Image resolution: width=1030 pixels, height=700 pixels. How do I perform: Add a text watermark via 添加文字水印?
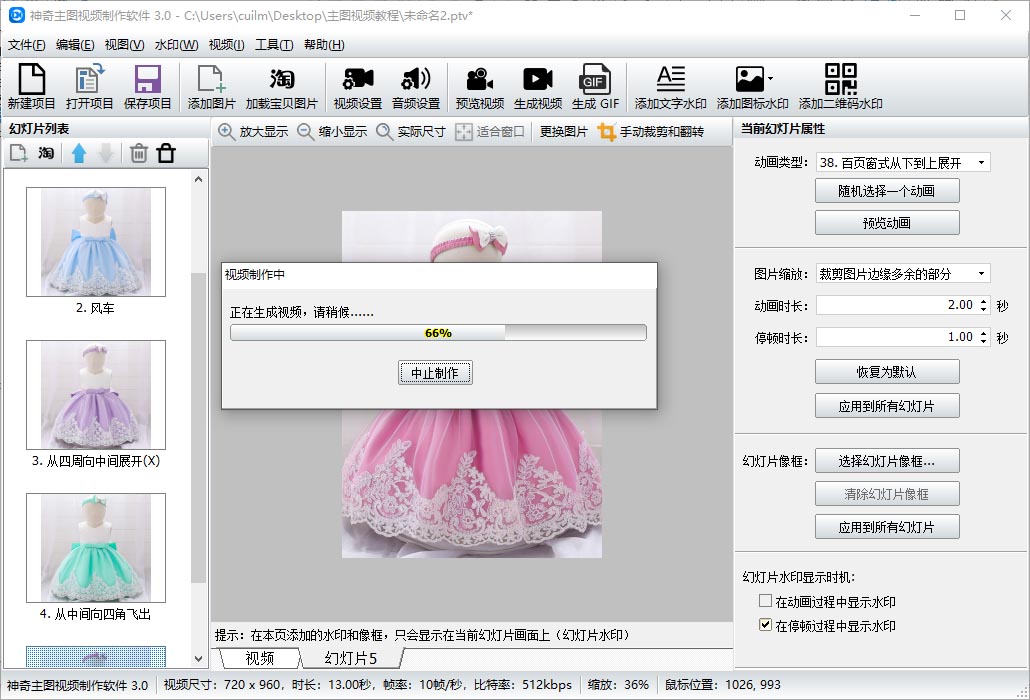[x=670, y=87]
